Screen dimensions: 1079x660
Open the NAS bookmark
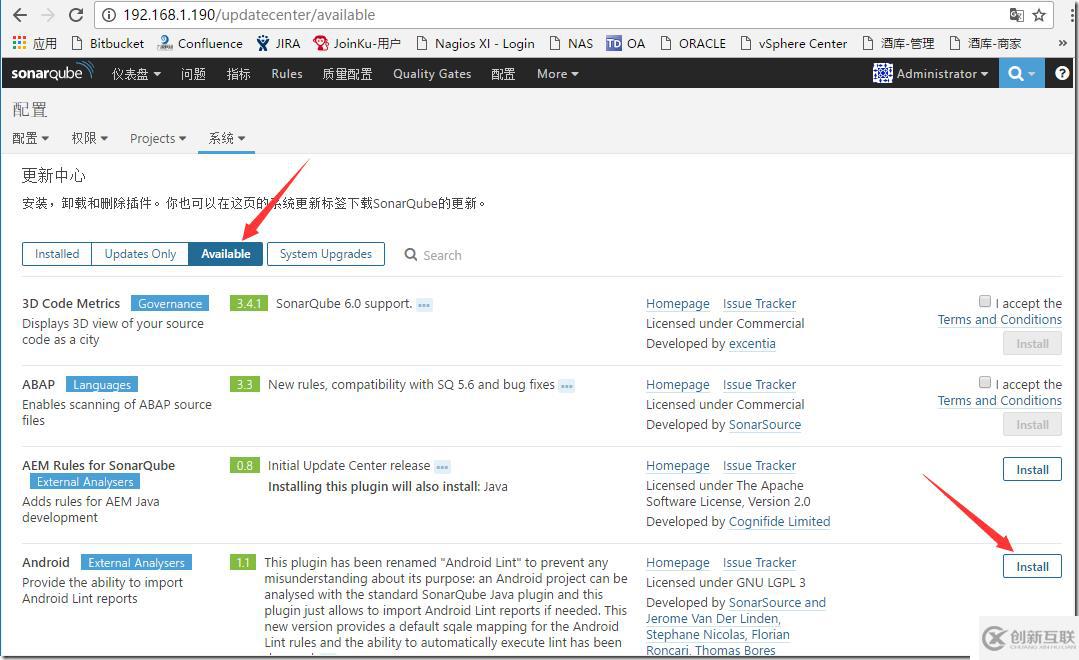[x=570, y=43]
